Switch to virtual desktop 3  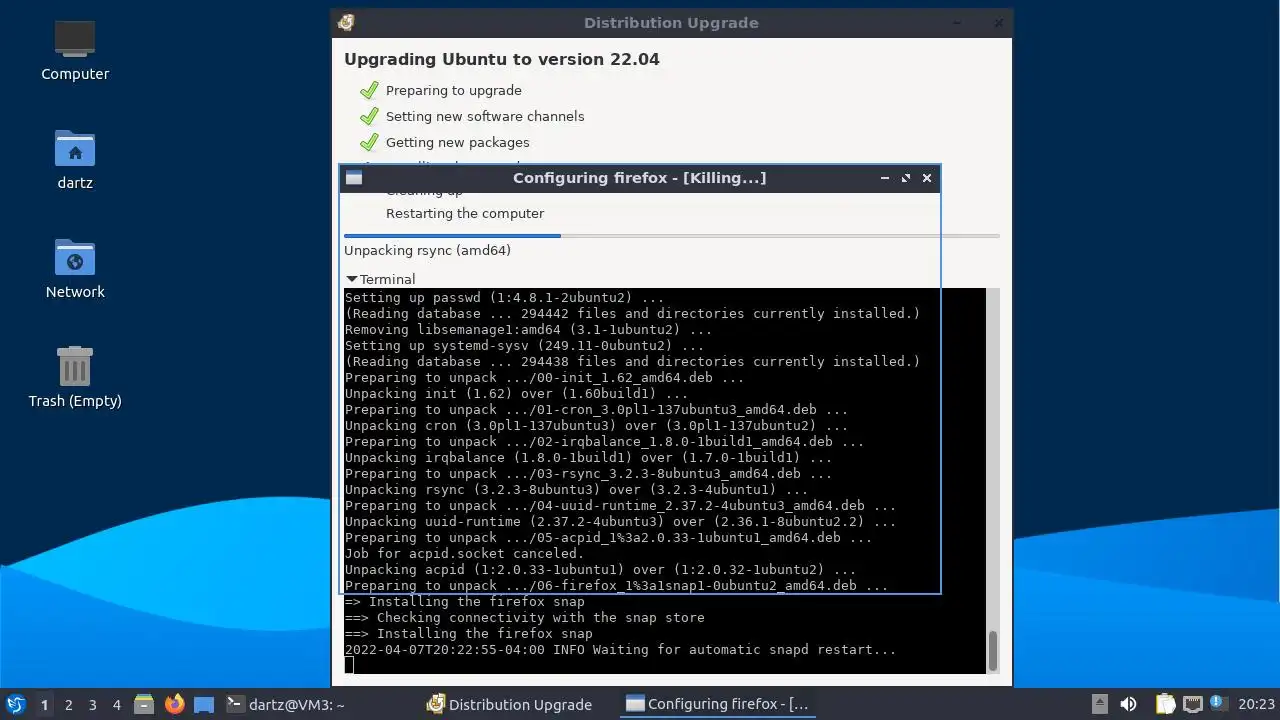pos(92,704)
